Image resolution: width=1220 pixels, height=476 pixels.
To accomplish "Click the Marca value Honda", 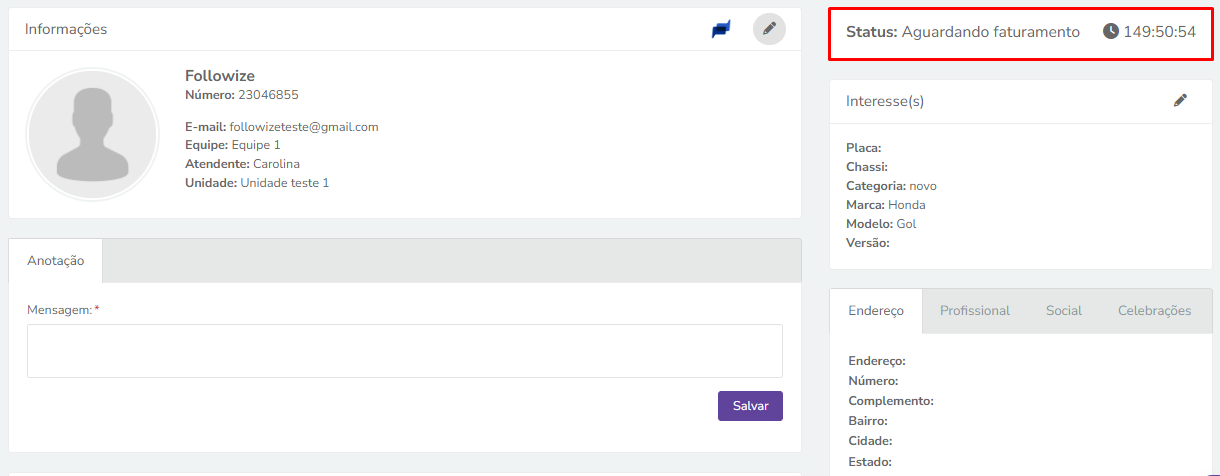I will pyautogui.click(x=907, y=205).
